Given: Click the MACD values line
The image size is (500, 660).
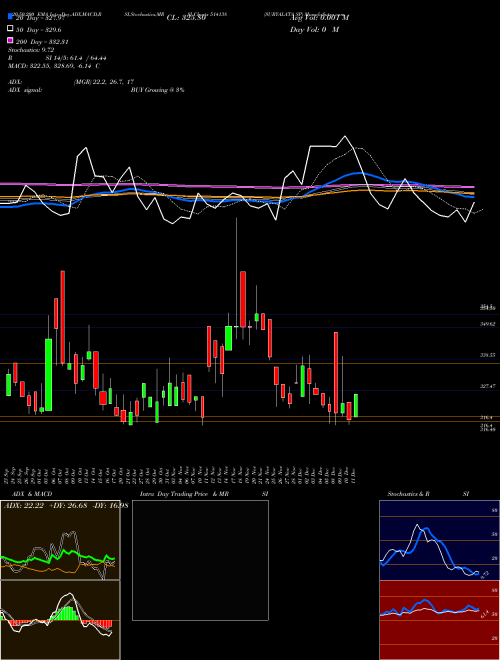Looking at the screenshot, I should (54, 66).
